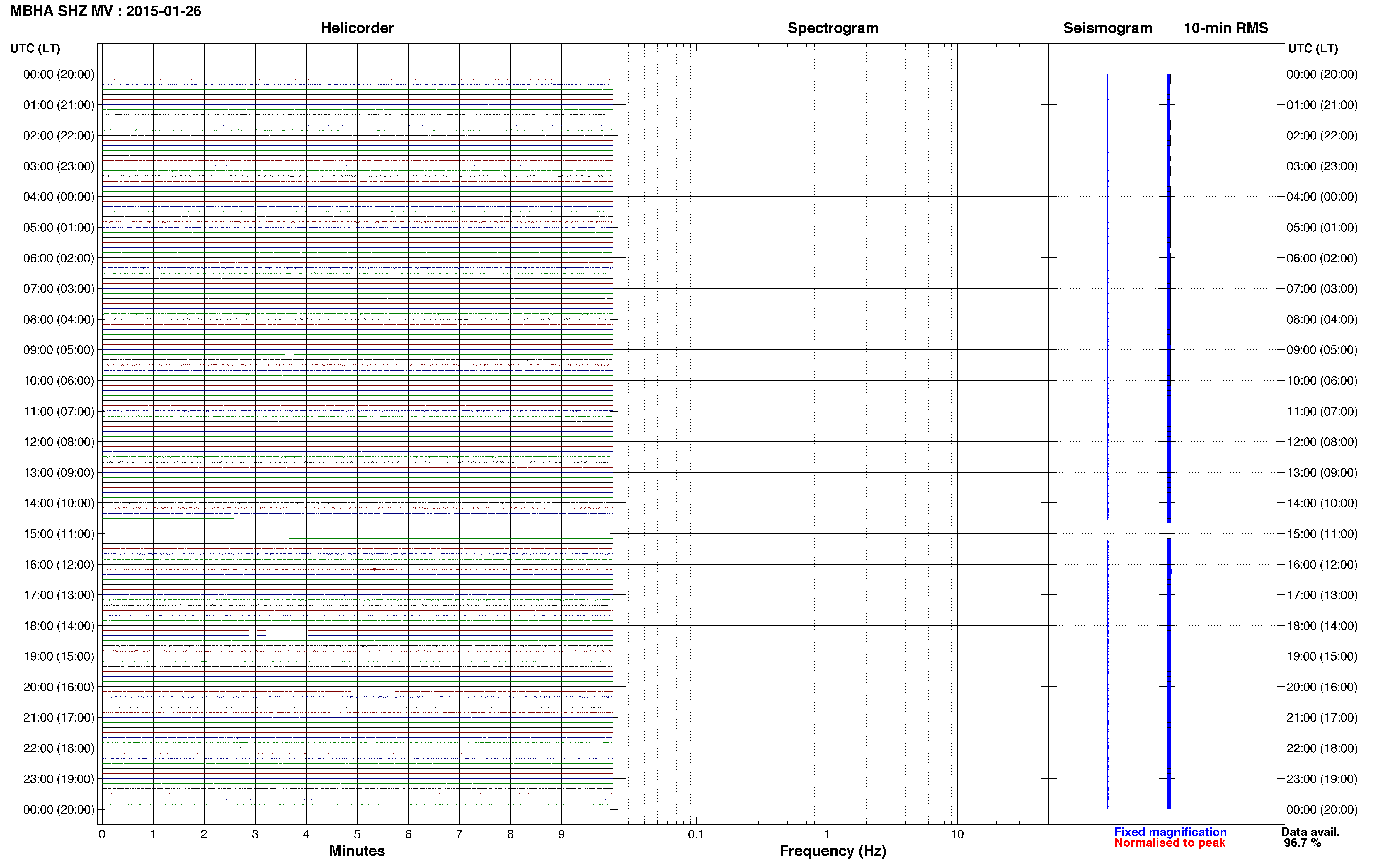The image size is (1389, 868).
Task: Click left time label '19:00 (15:00)'
Action: [59, 656]
